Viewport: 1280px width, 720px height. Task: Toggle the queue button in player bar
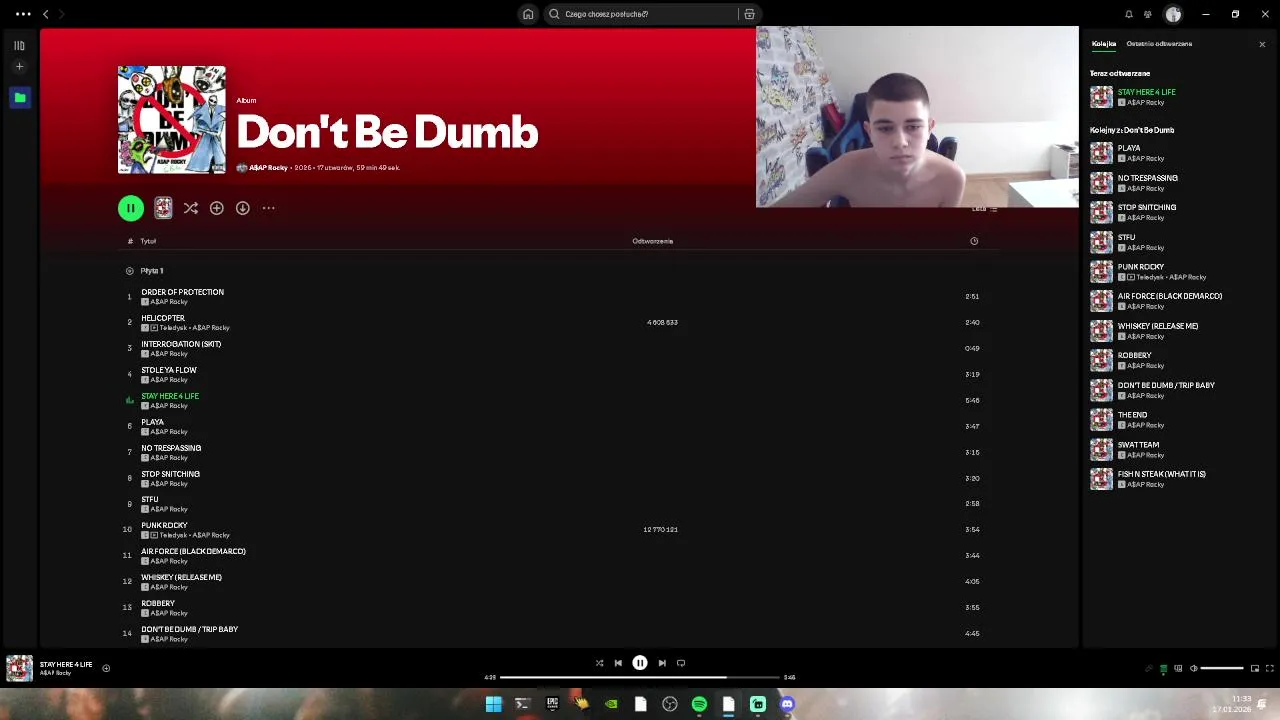pos(1163,668)
